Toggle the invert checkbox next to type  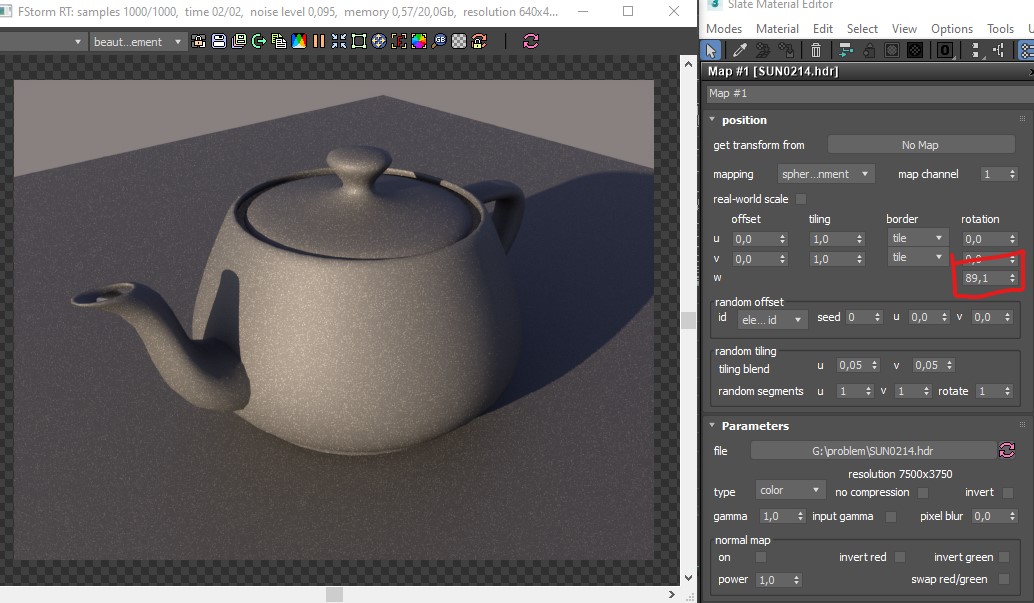click(x=1007, y=493)
